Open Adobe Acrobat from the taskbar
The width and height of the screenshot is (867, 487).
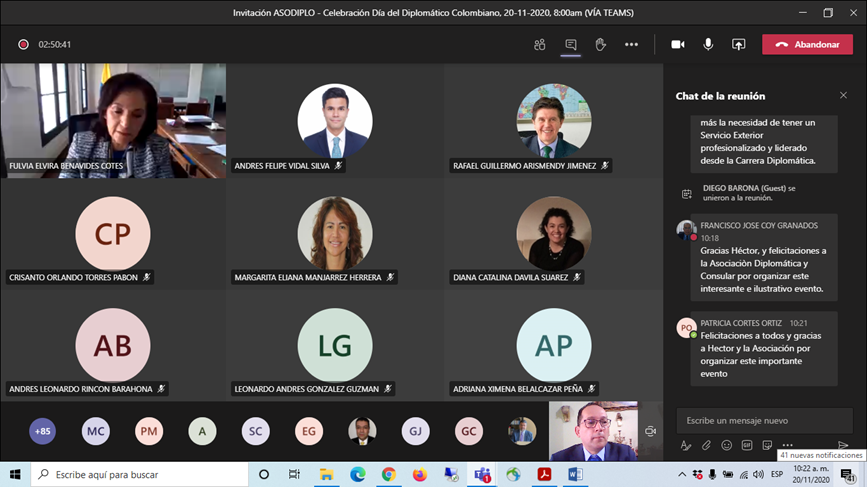[x=544, y=475]
